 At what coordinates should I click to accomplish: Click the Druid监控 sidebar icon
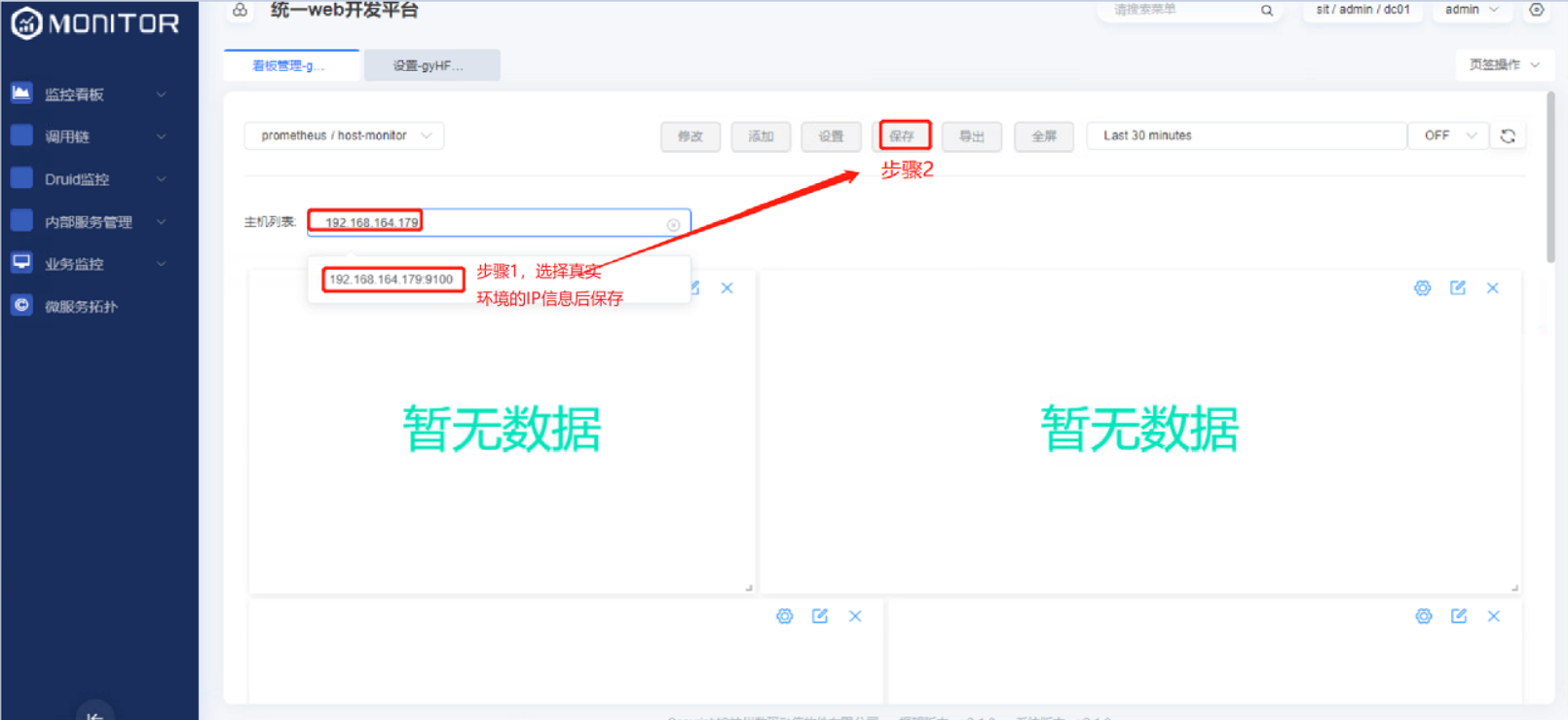pyautogui.click(x=21, y=178)
